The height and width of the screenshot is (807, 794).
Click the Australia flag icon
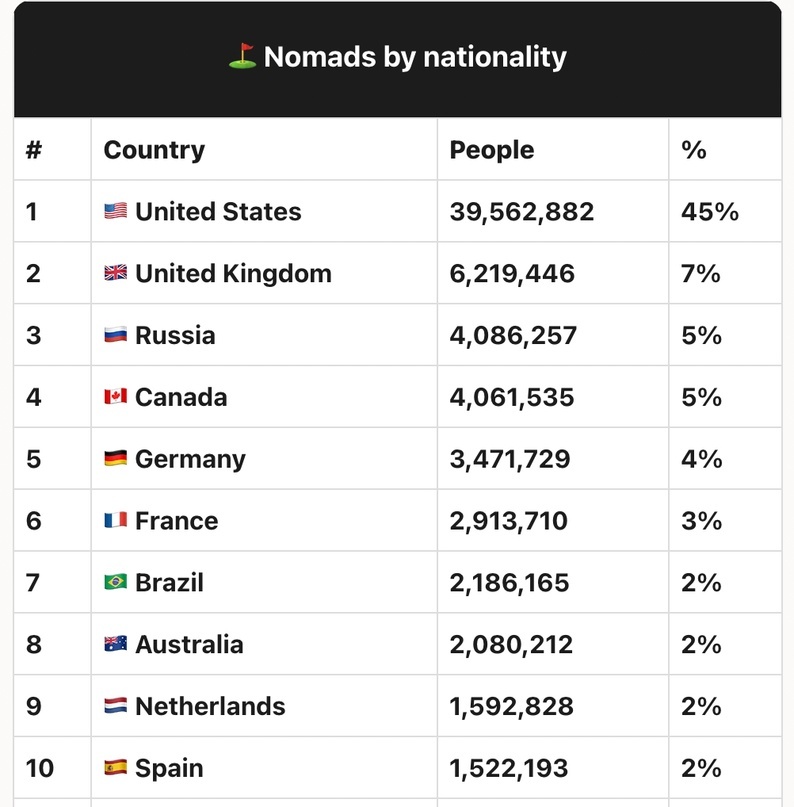(x=116, y=644)
